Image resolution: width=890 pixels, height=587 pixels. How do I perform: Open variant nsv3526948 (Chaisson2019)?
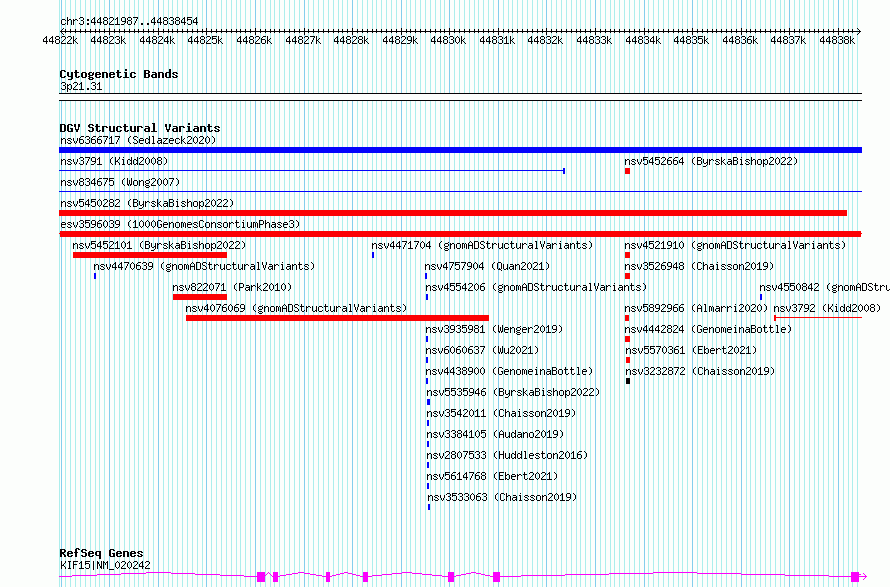click(x=699, y=266)
